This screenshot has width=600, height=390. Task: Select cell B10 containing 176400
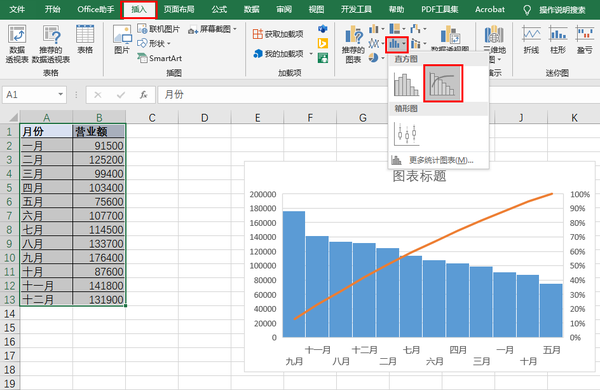point(99,258)
